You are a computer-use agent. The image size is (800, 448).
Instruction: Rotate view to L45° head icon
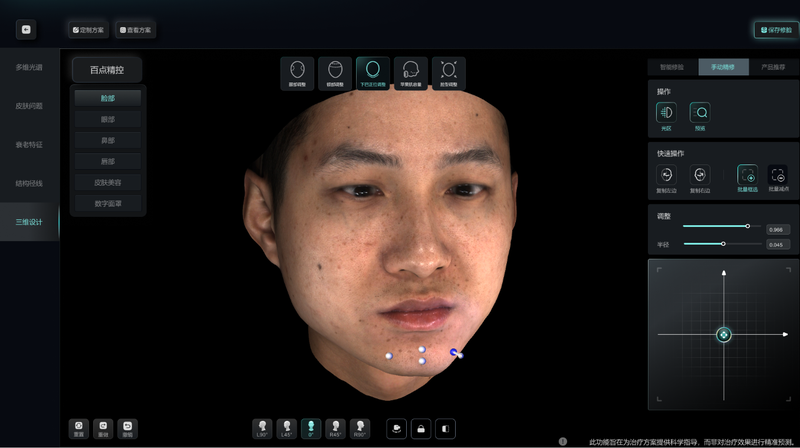(287, 429)
